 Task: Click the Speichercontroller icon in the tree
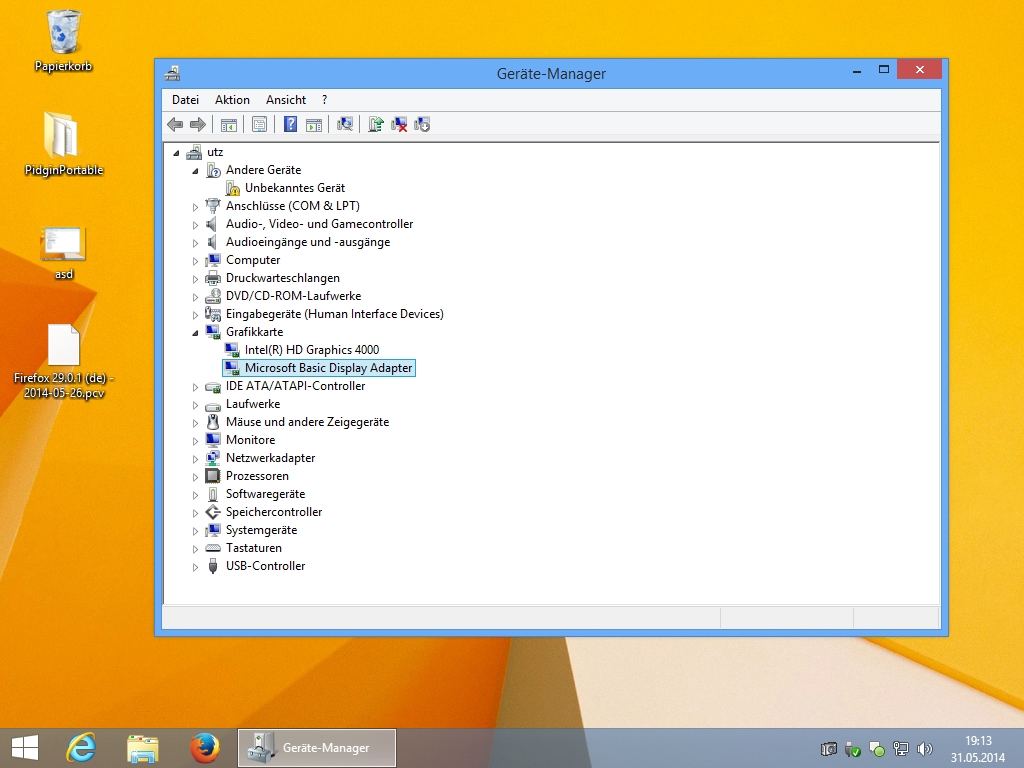click(x=213, y=512)
